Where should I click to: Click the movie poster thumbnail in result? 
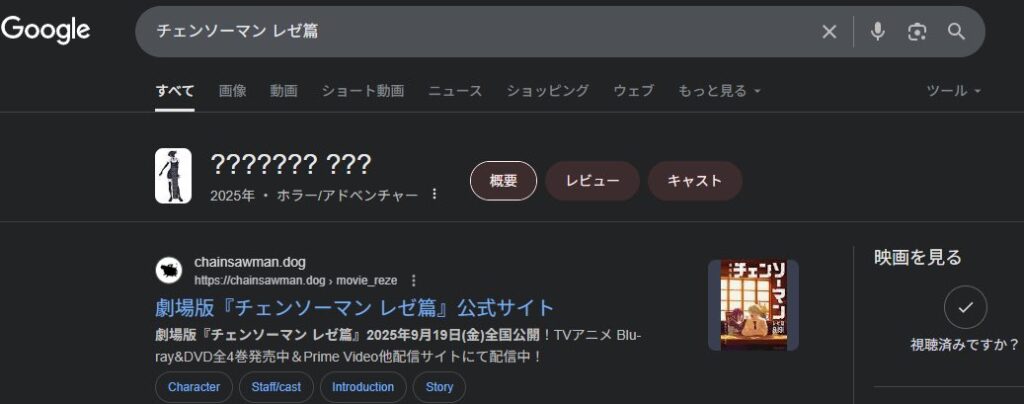pyautogui.click(x=753, y=305)
